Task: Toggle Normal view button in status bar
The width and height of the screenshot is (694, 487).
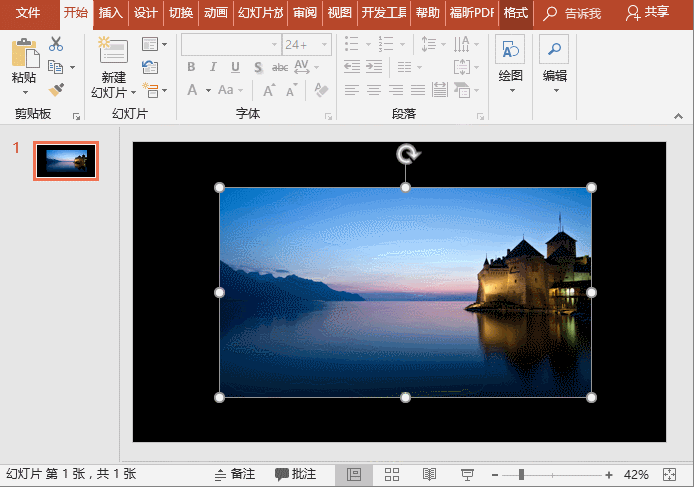Action: click(x=354, y=474)
